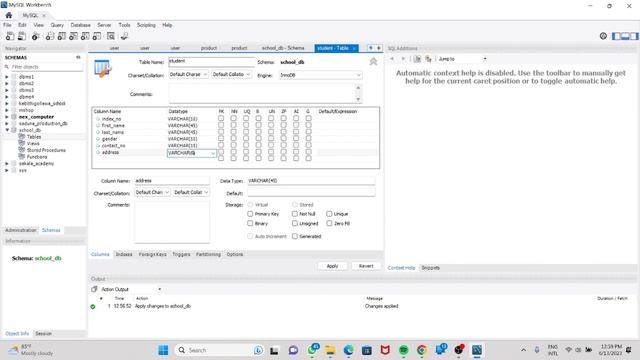Open the address datatype dropdown arrow

tap(213, 153)
